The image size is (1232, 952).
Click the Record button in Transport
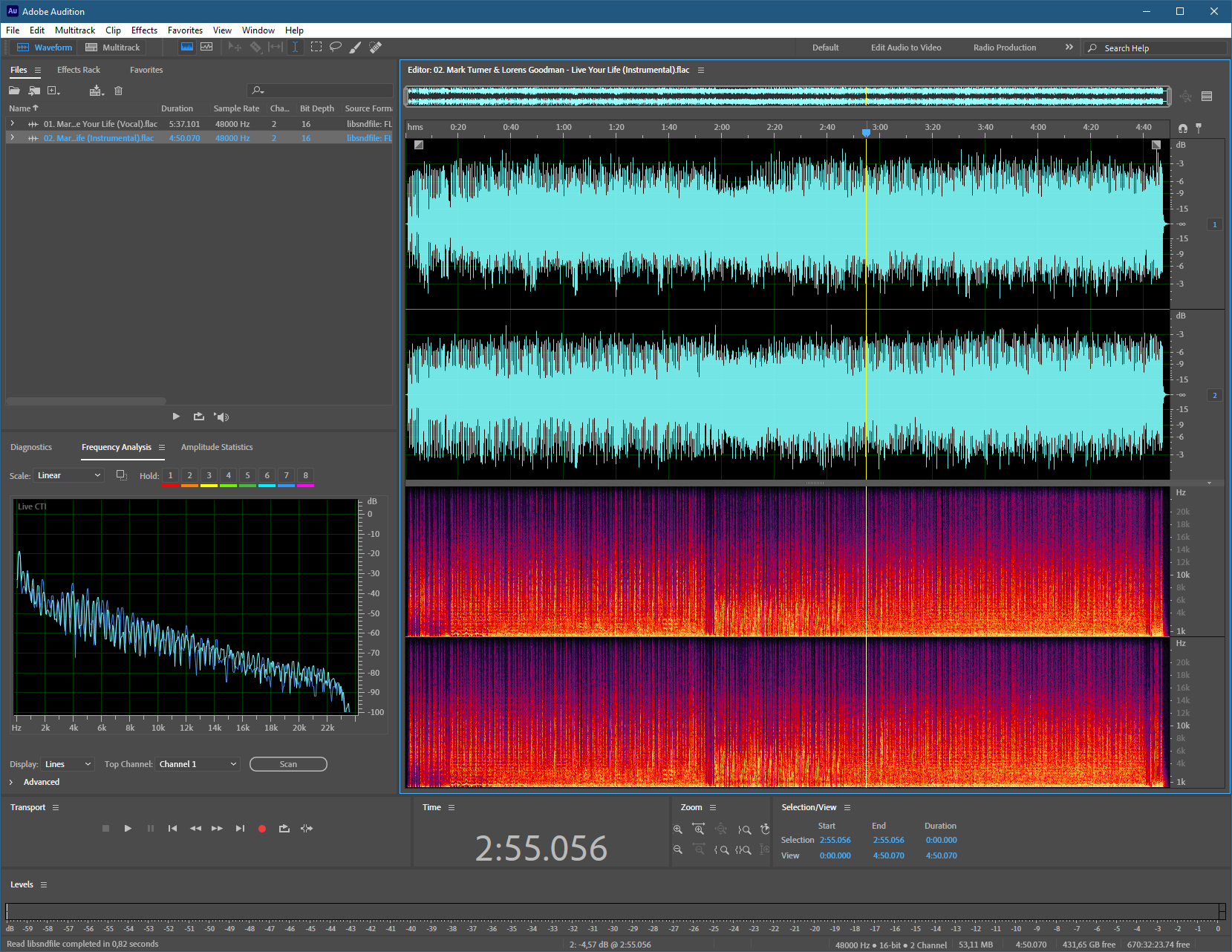[262, 829]
